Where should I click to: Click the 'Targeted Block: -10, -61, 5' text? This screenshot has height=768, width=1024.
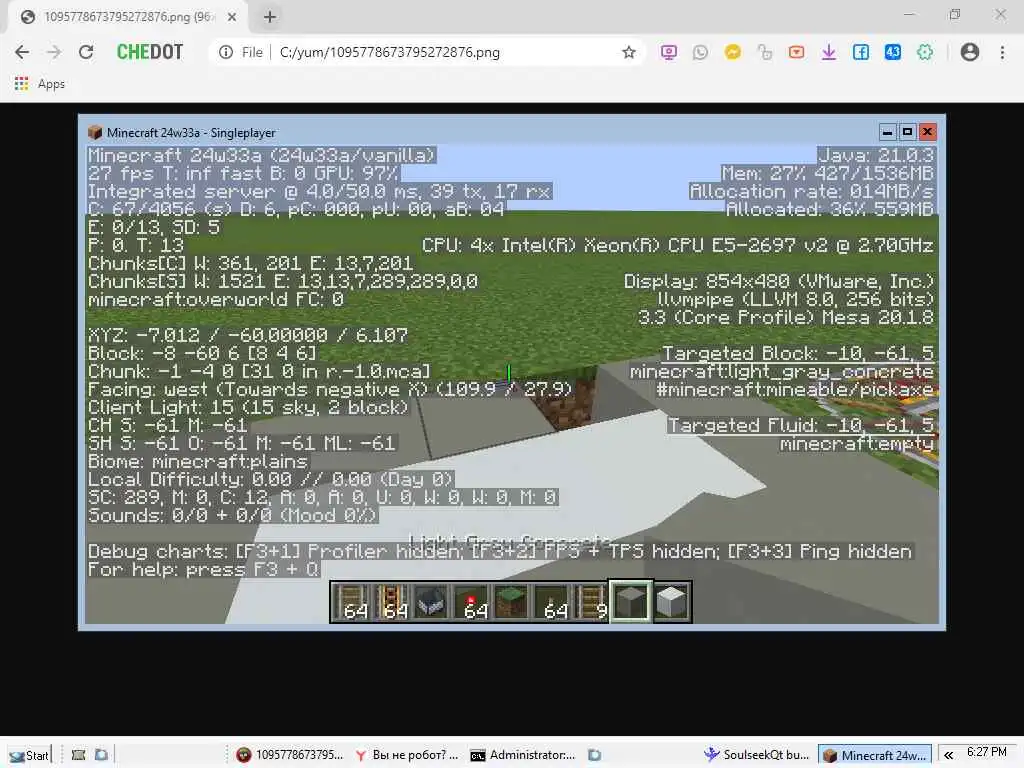tap(797, 353)
